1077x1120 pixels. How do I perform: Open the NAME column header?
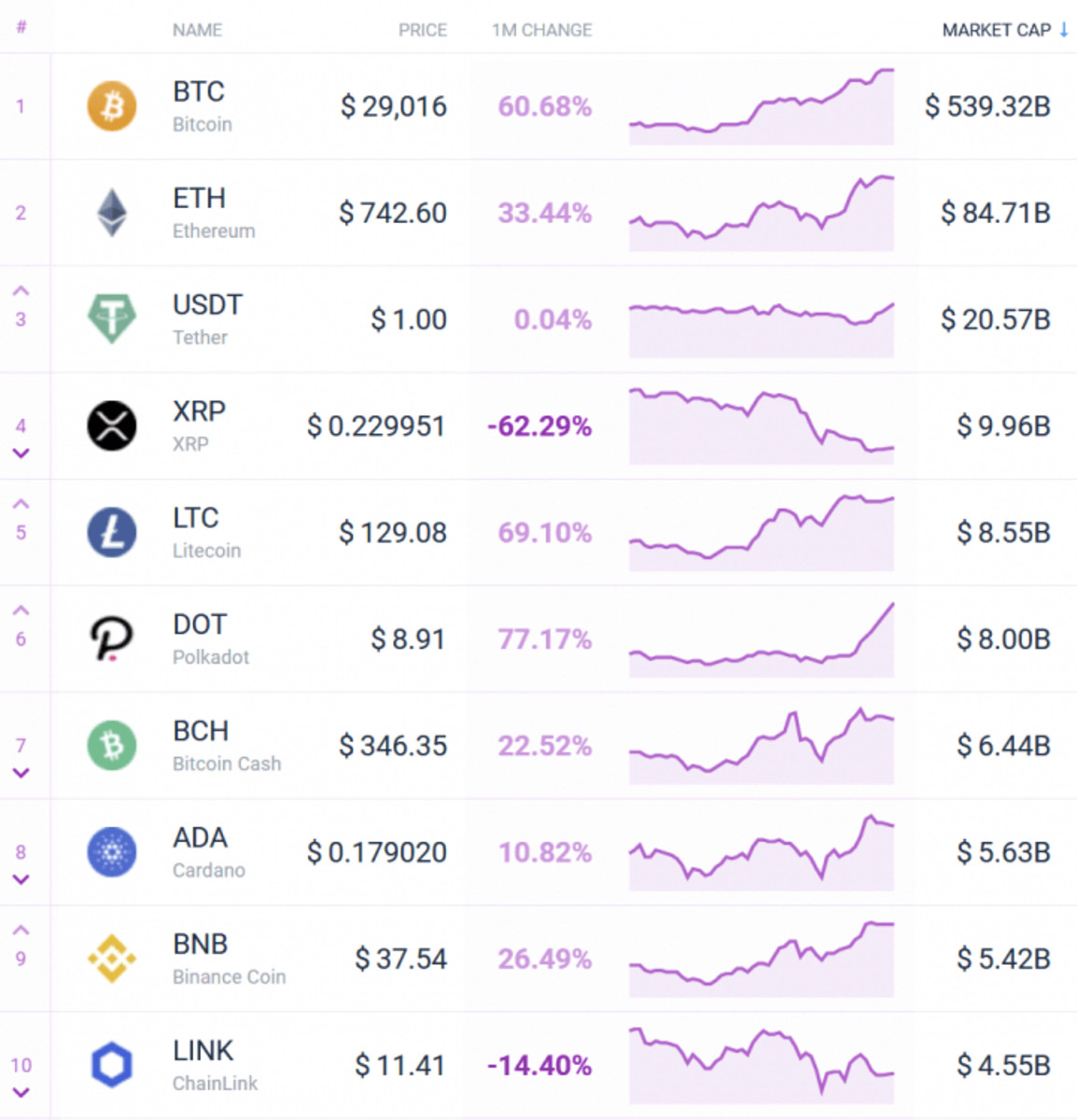point(197,30)
